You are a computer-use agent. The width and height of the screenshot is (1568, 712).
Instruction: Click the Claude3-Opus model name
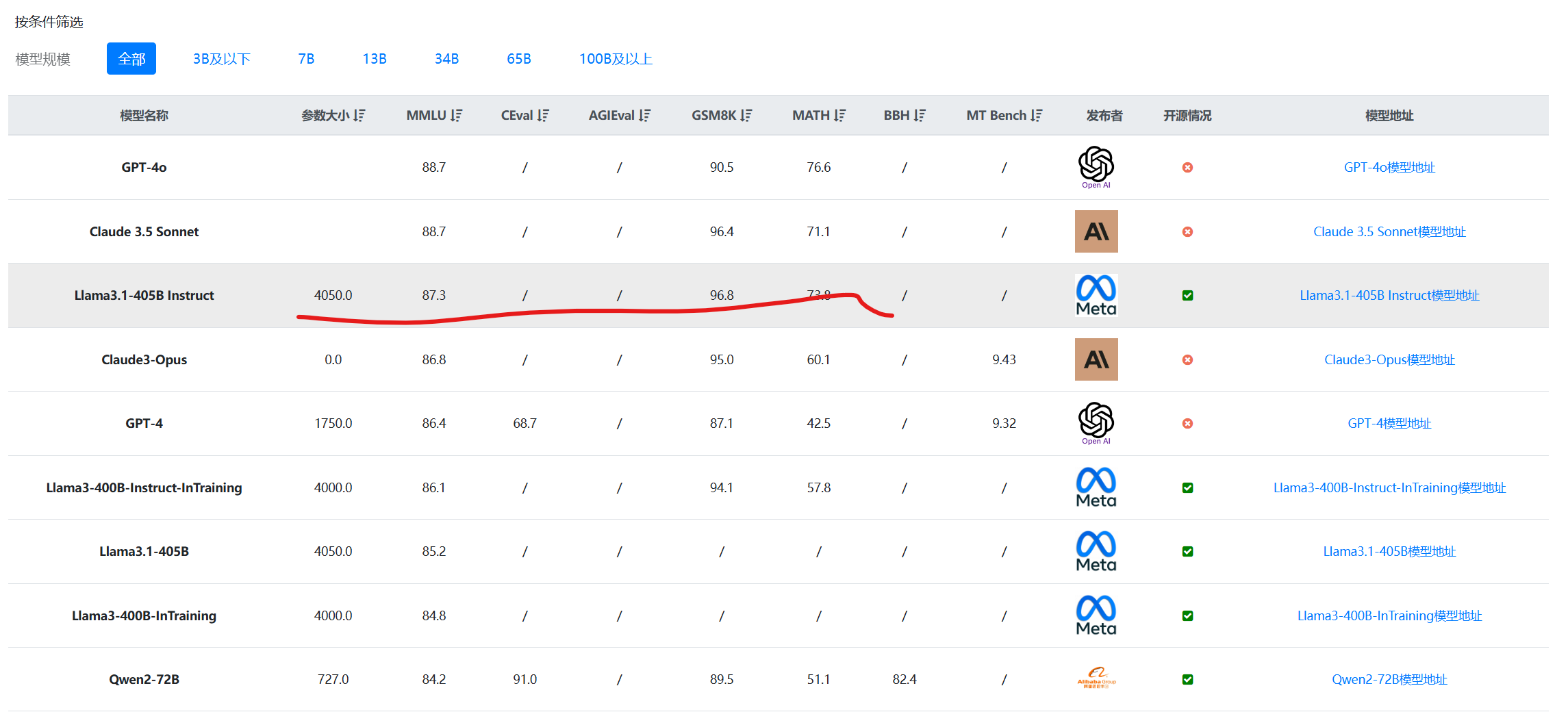(x=144, y=359)
